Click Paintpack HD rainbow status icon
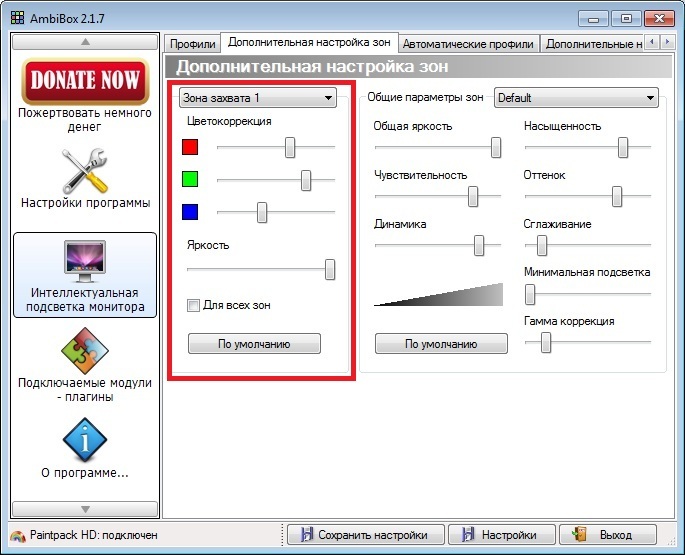This screenshot has width=685, height=555. pyautogui.click(x=18, y=536)
